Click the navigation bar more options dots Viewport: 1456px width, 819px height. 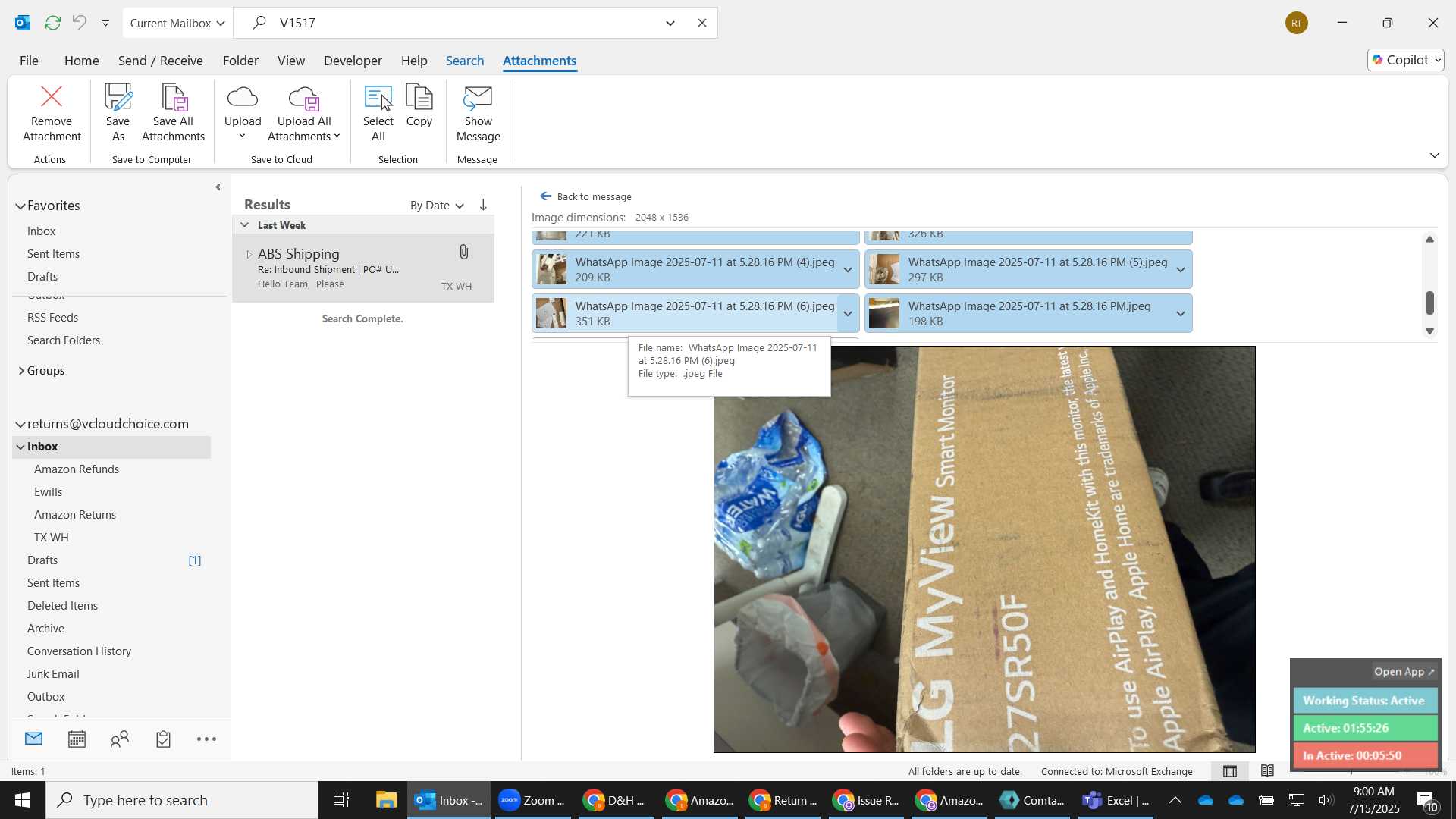coord(206,739)
